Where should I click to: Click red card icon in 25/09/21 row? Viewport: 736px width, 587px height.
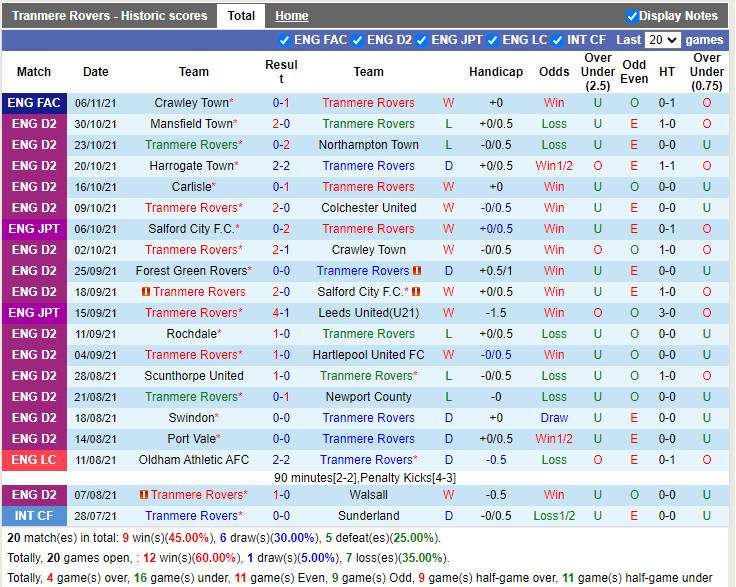417,271
